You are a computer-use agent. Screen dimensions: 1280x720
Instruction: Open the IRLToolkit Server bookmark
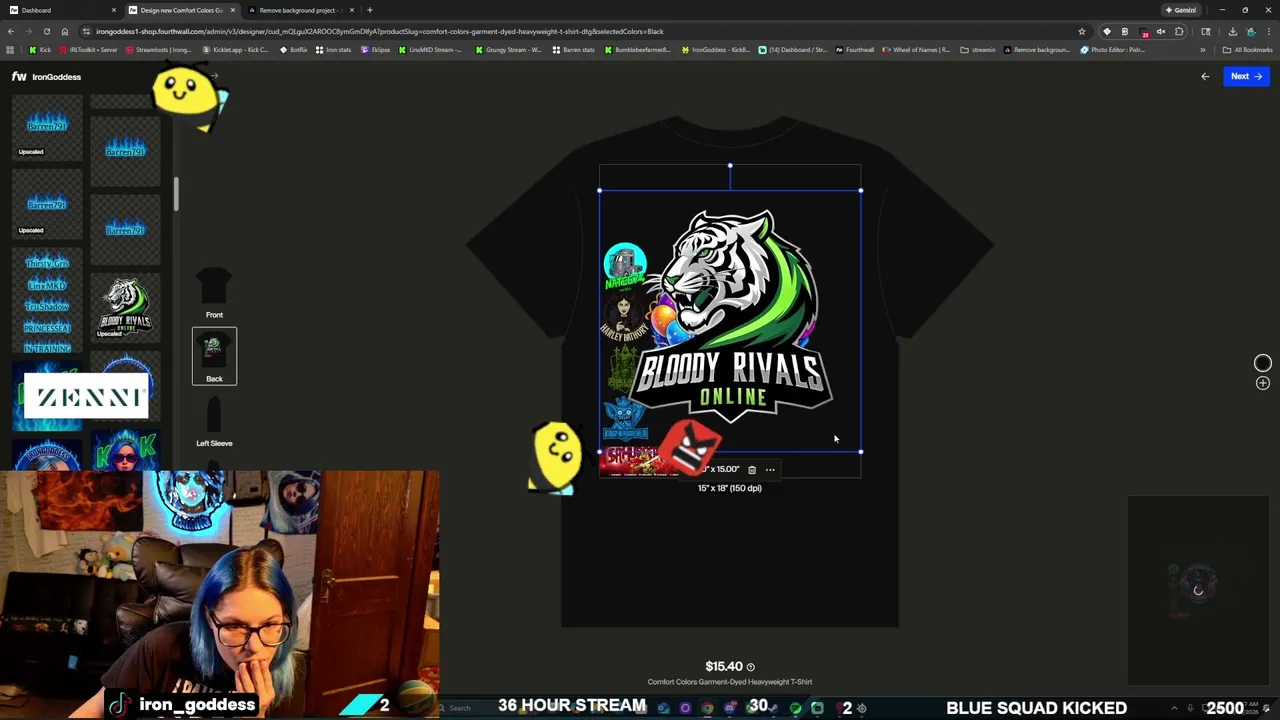[x=89, y=49]
